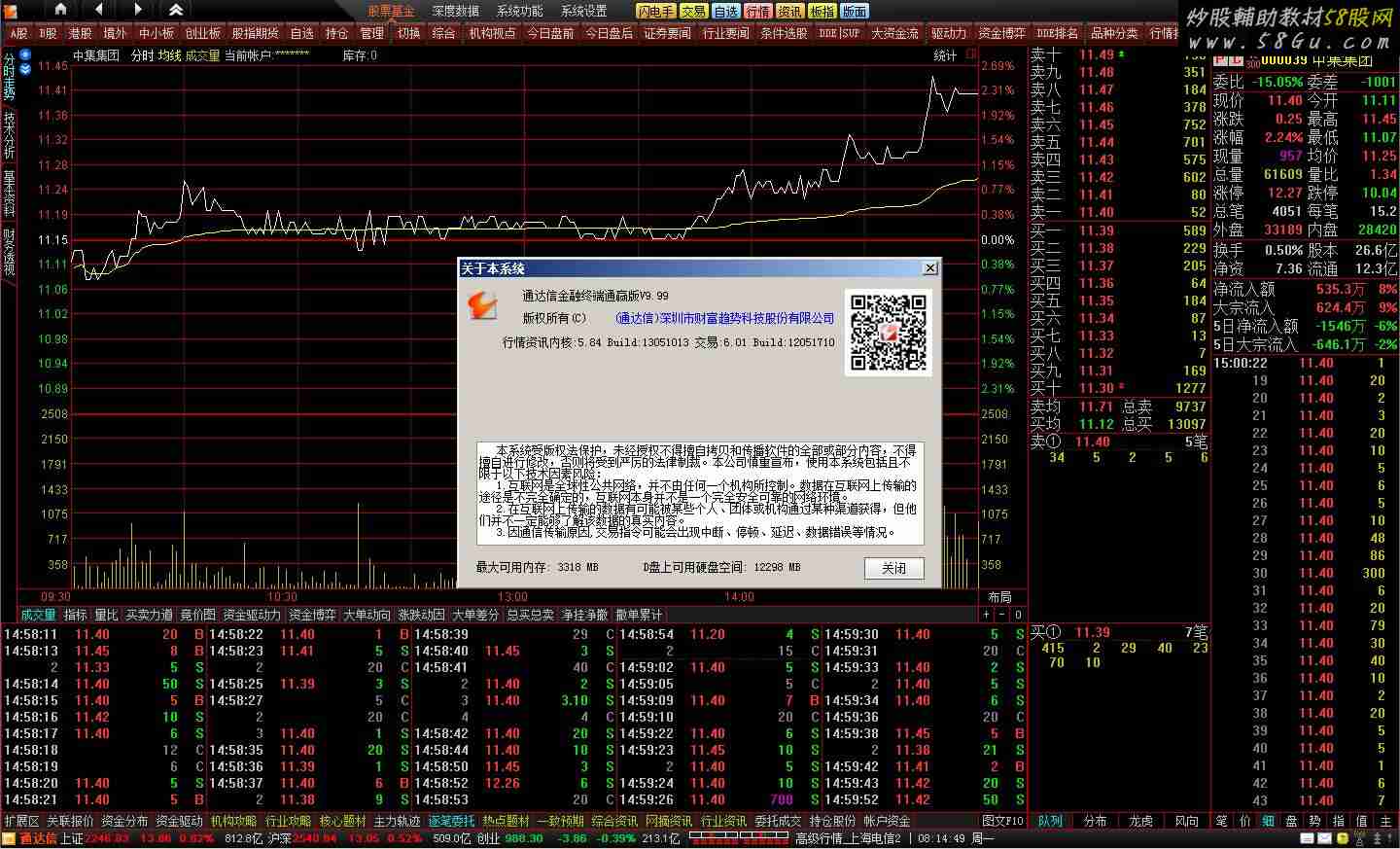
Task: Select the 大单动向 indicator tab
Action: (367, 615)
